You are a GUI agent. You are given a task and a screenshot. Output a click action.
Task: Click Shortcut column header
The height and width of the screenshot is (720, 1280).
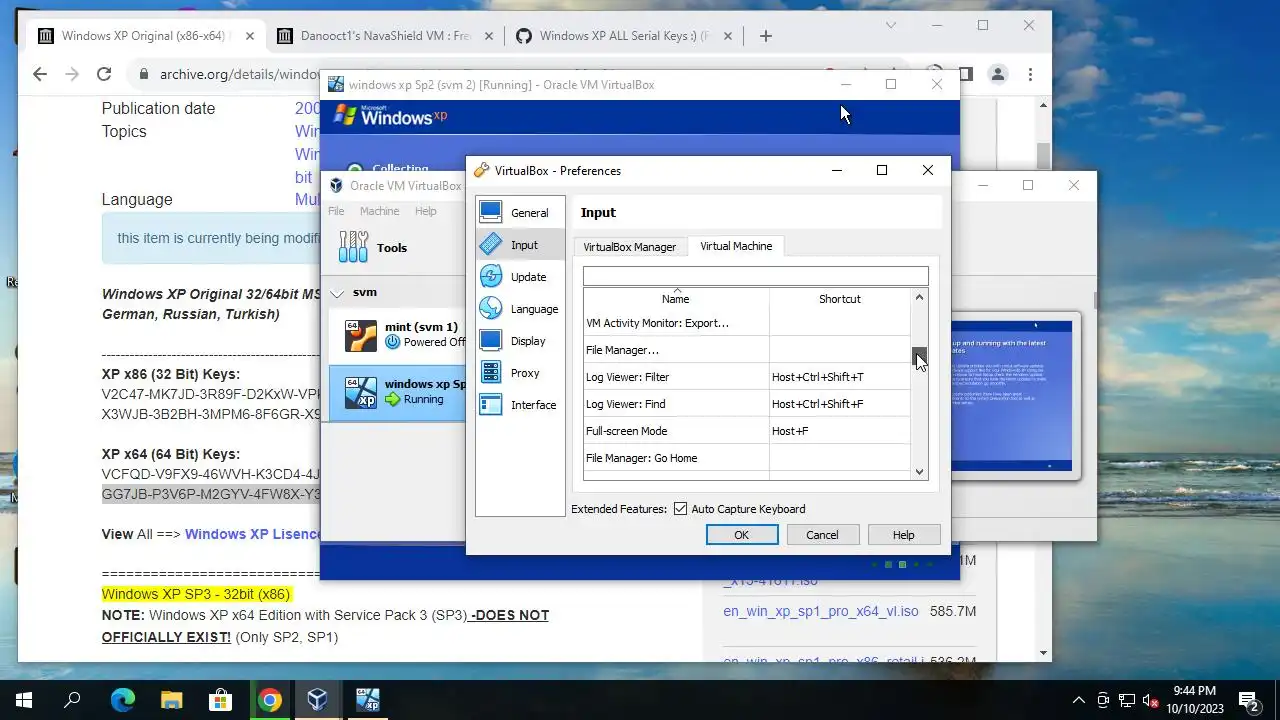pyautogui.click(x=840, y=298)
